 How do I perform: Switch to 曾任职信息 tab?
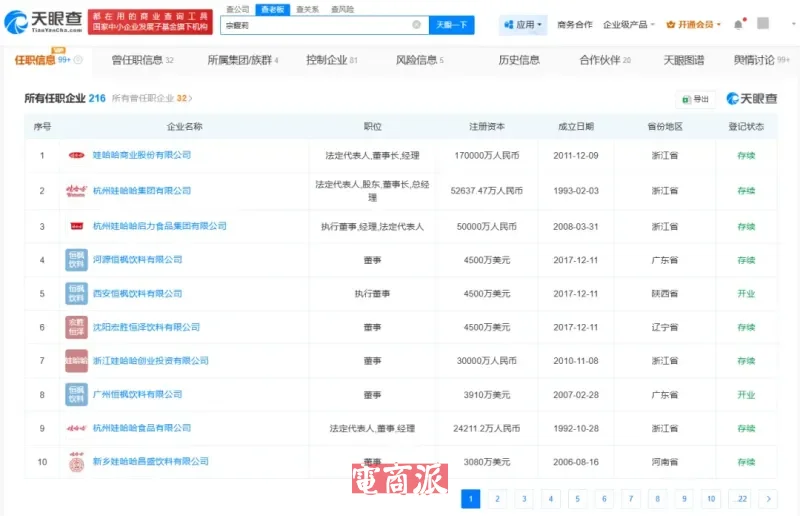pyautogui.click(x=142, y=60)
